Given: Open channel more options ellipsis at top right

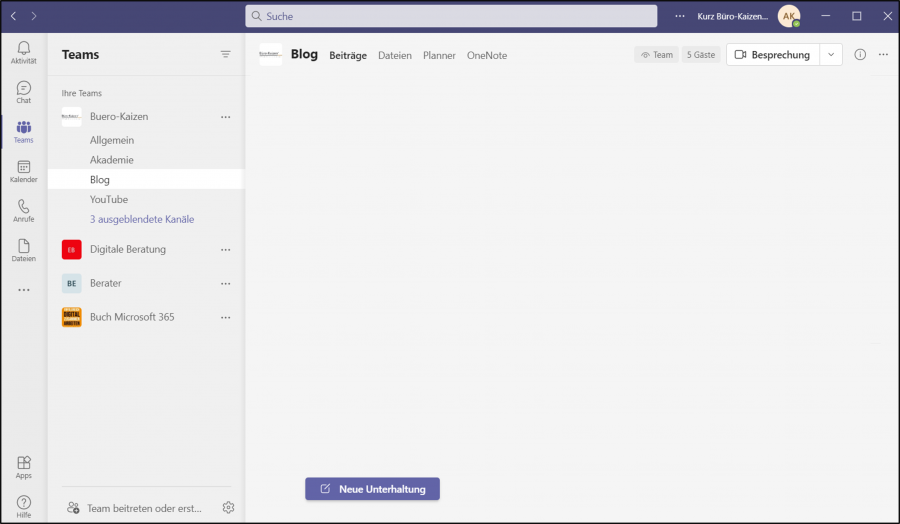Looking at the screenshot, I should 883,55.
